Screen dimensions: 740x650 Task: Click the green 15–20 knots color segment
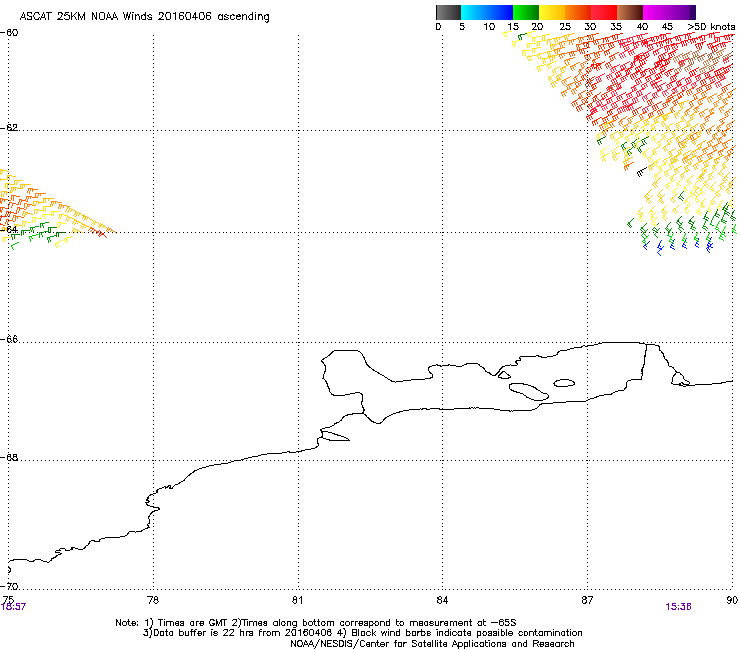(x=526, y=12)
